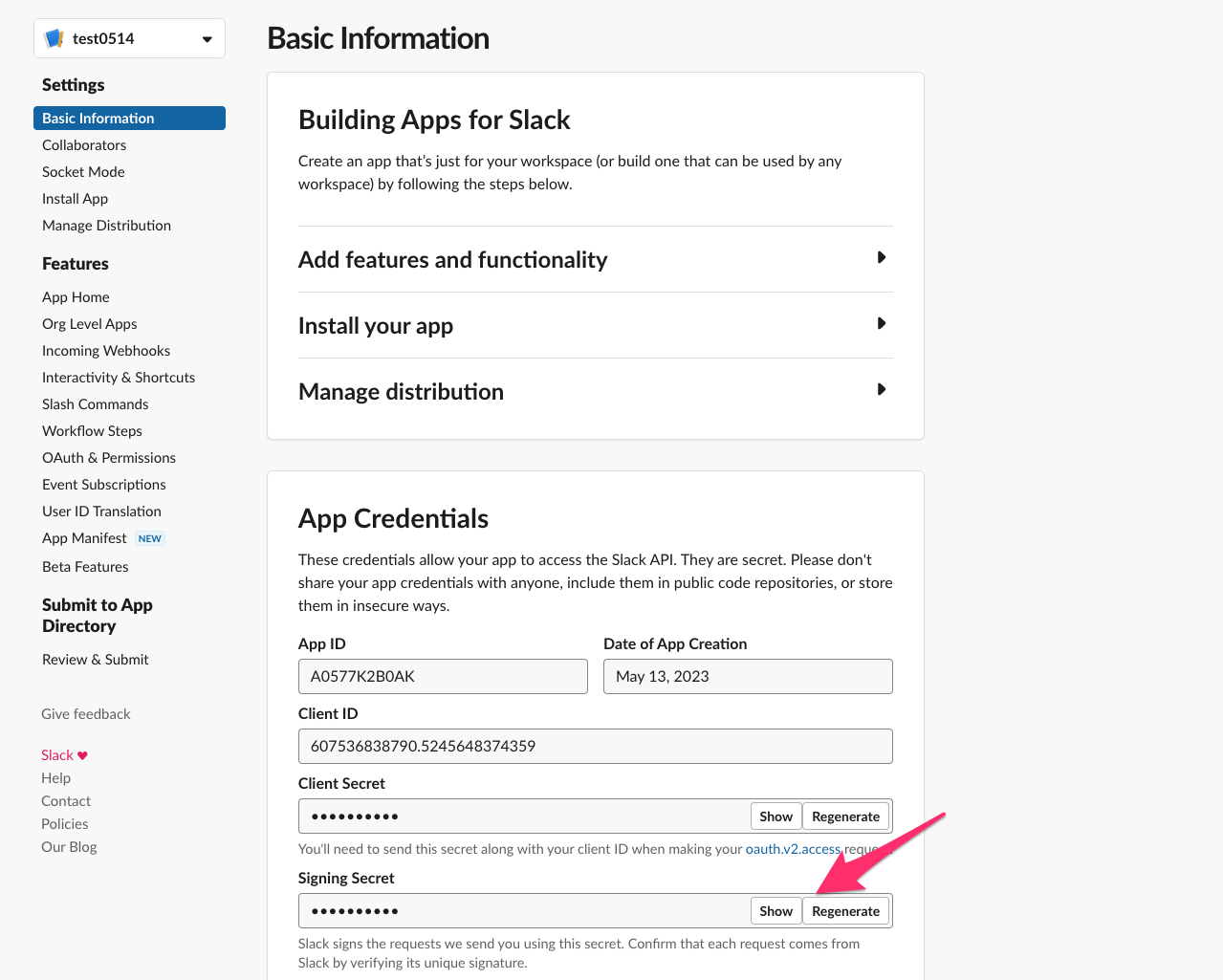Regenerate the Signing Secret
Viewport: 1223px width, 980px height.
[x=845, y=910]
